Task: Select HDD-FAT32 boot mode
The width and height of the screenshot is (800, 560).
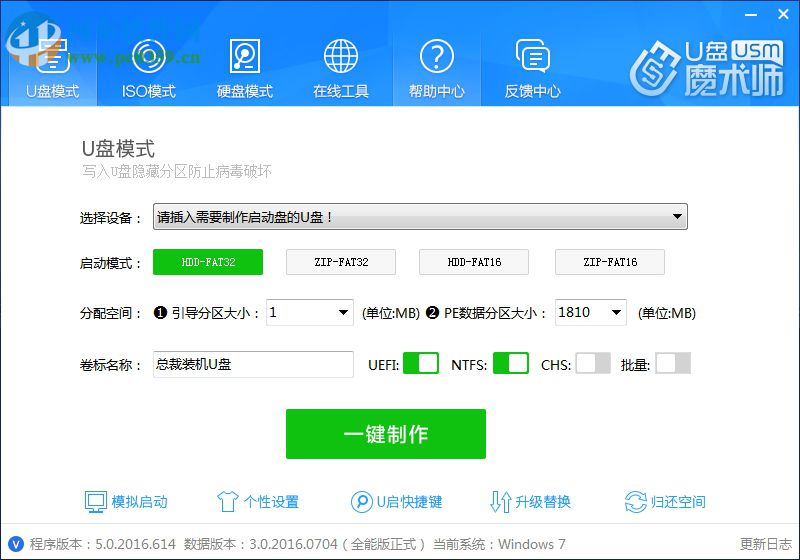Action: 208,262
